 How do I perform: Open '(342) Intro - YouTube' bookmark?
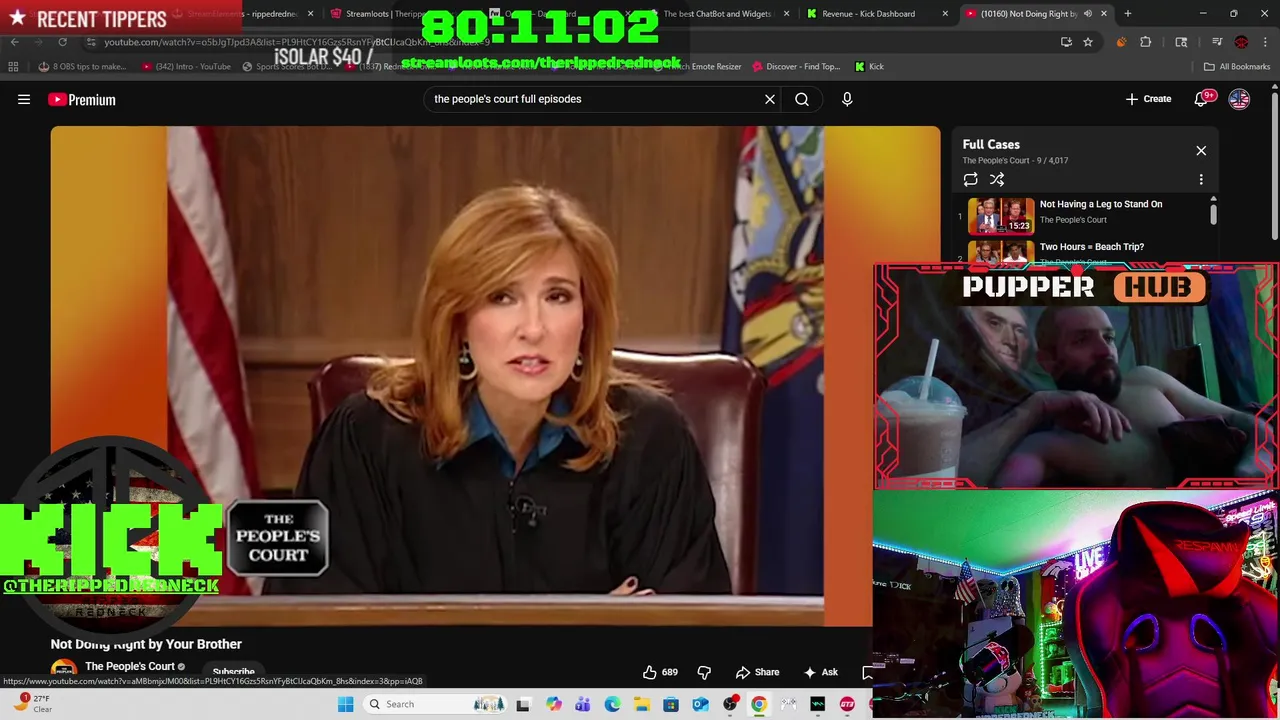pyautogui.click(x=186, y=66)
